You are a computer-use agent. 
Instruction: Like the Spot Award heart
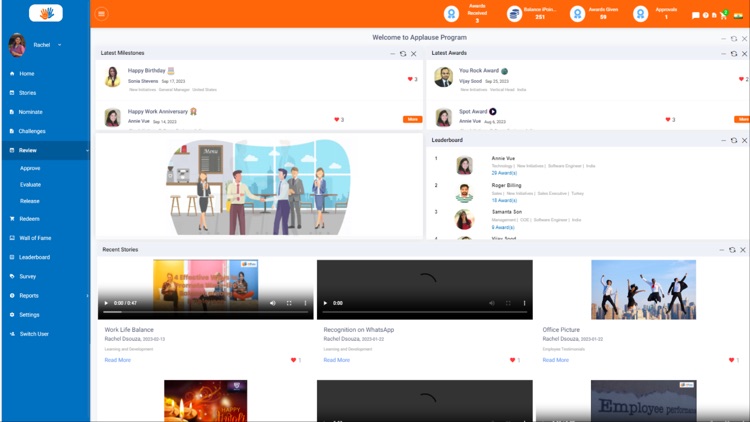[668, 119]
